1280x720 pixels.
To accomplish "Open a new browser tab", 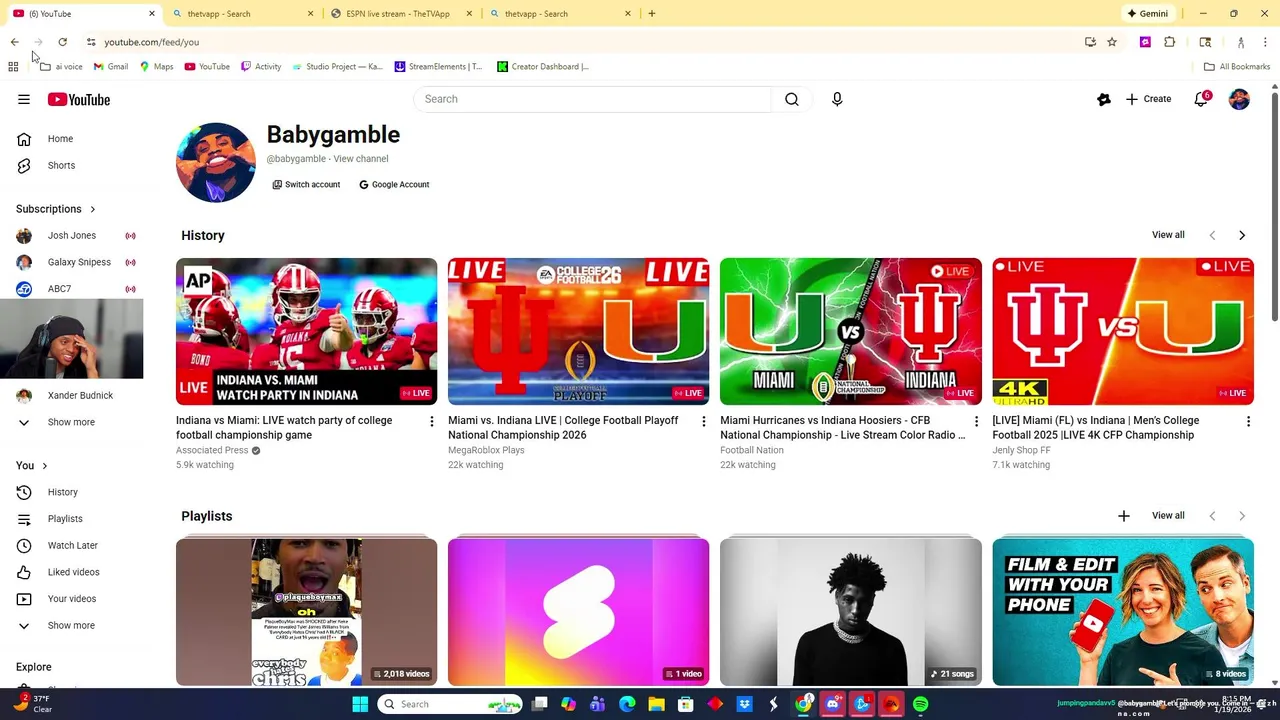I will [x=652, y=14].
